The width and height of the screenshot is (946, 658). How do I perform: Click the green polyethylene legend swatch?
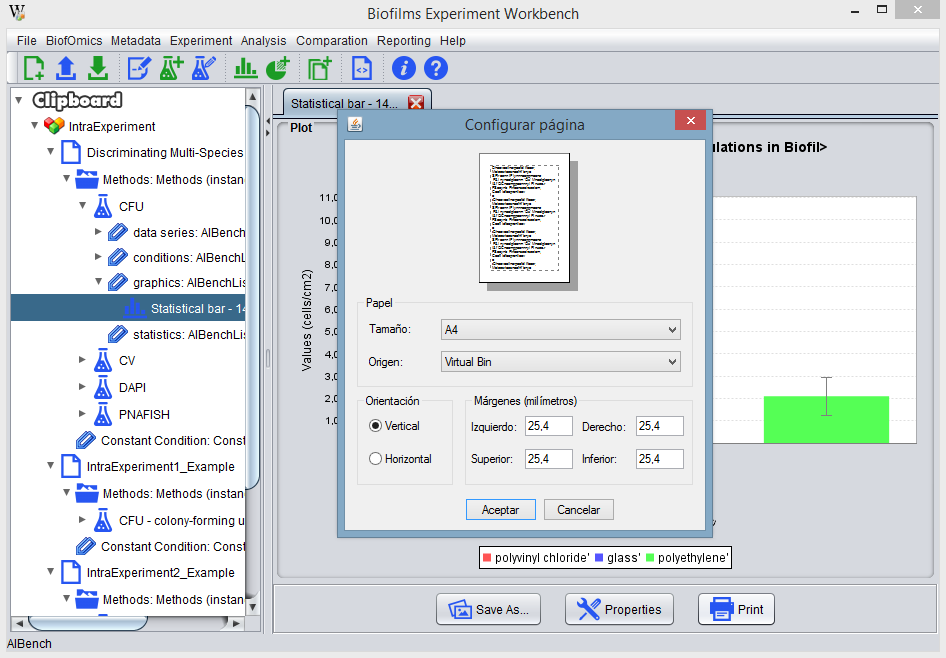[x=650, y=558]
